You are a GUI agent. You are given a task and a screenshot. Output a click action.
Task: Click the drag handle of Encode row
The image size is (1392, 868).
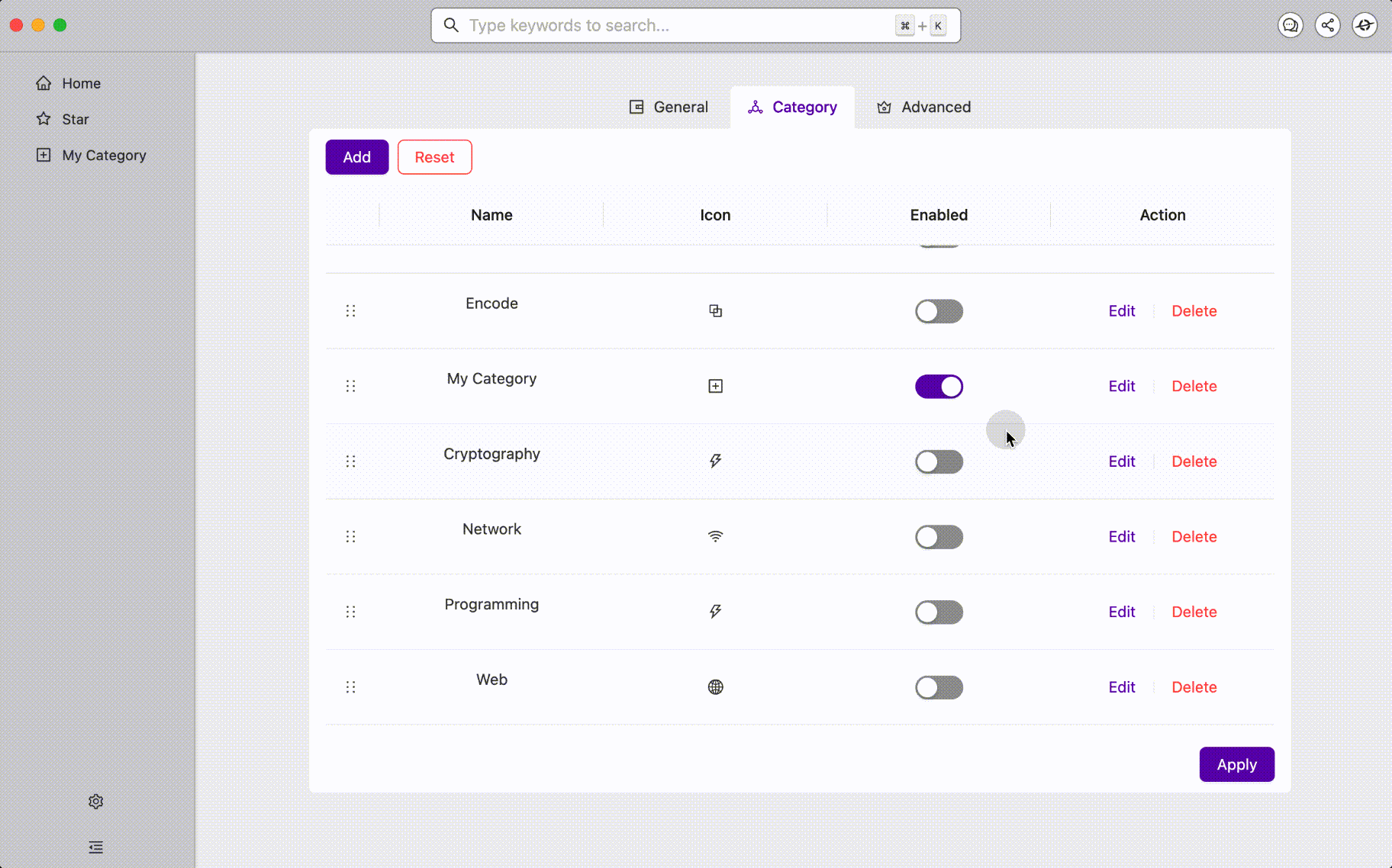pyautogui.click(x=350, y=310)
